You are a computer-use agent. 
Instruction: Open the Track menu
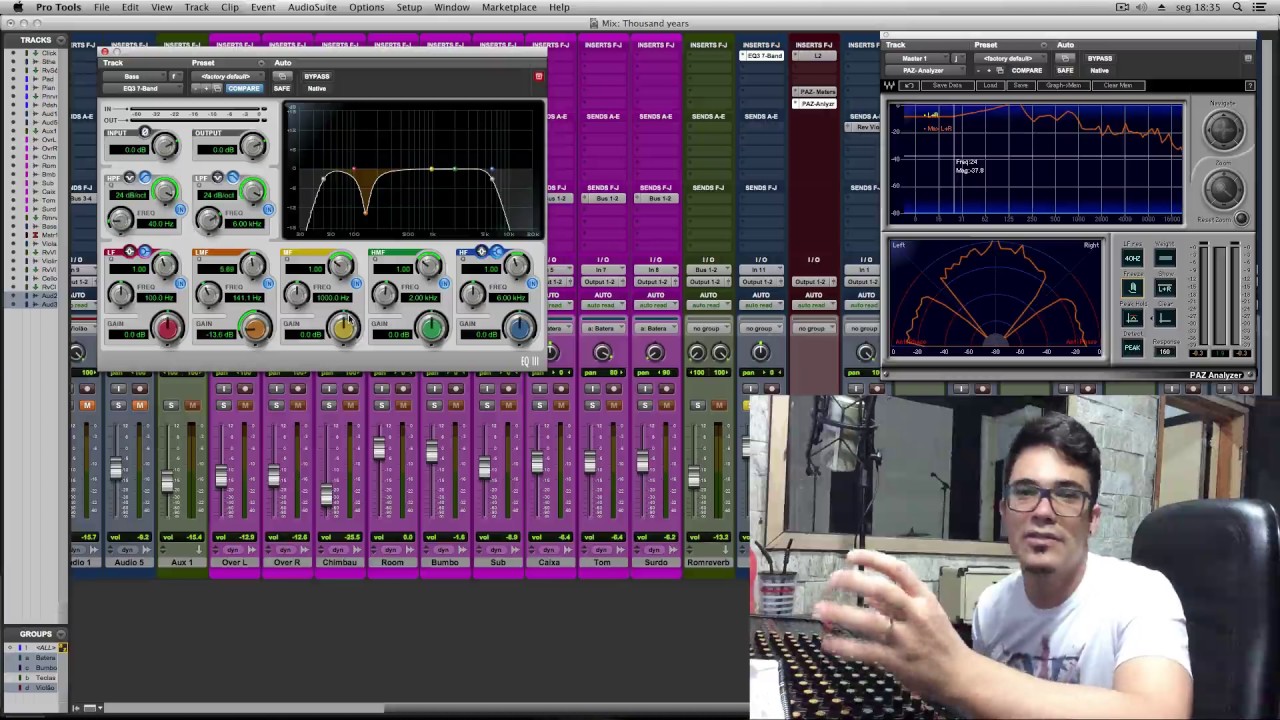197,7
